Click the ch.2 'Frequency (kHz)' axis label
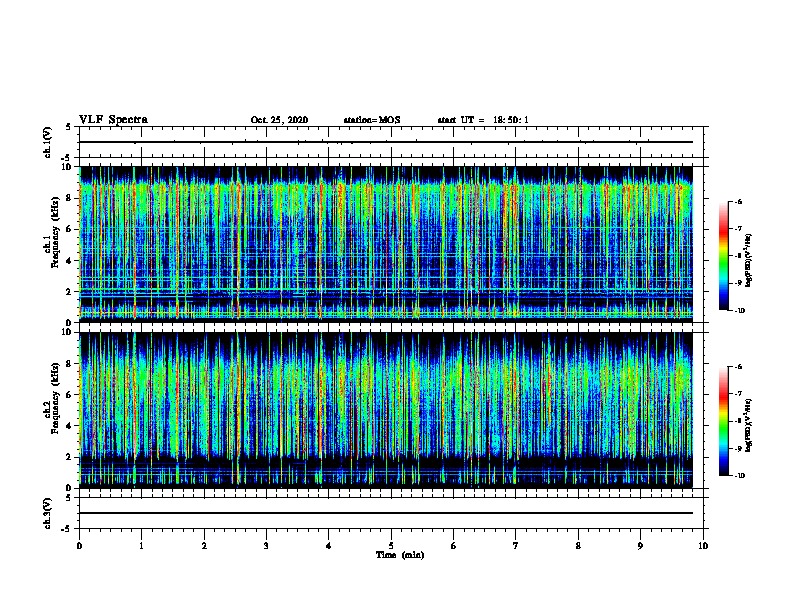This screenshot has height=612, width=792. click(x=56, y=398)
